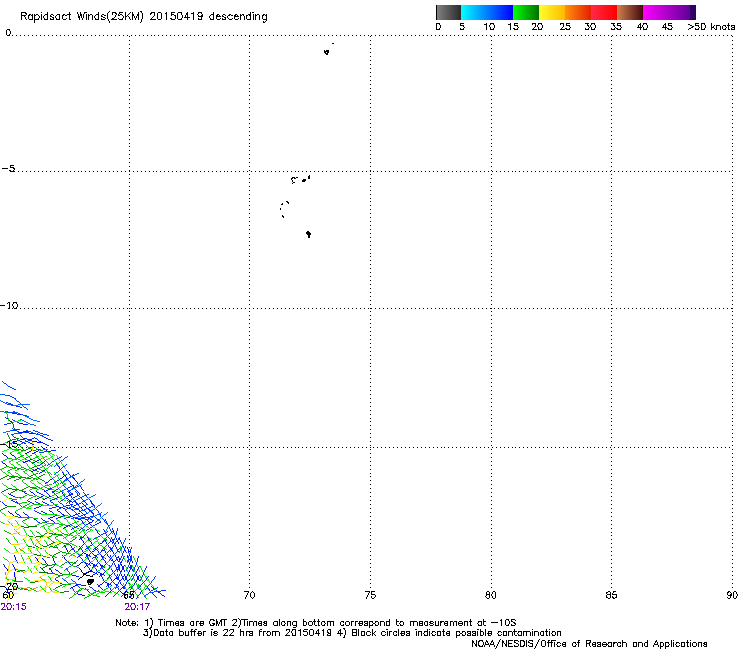Click the longitude label '90'
Image resolution: width=740 pixels, height=650 pixels.
(x=732, y=595)
